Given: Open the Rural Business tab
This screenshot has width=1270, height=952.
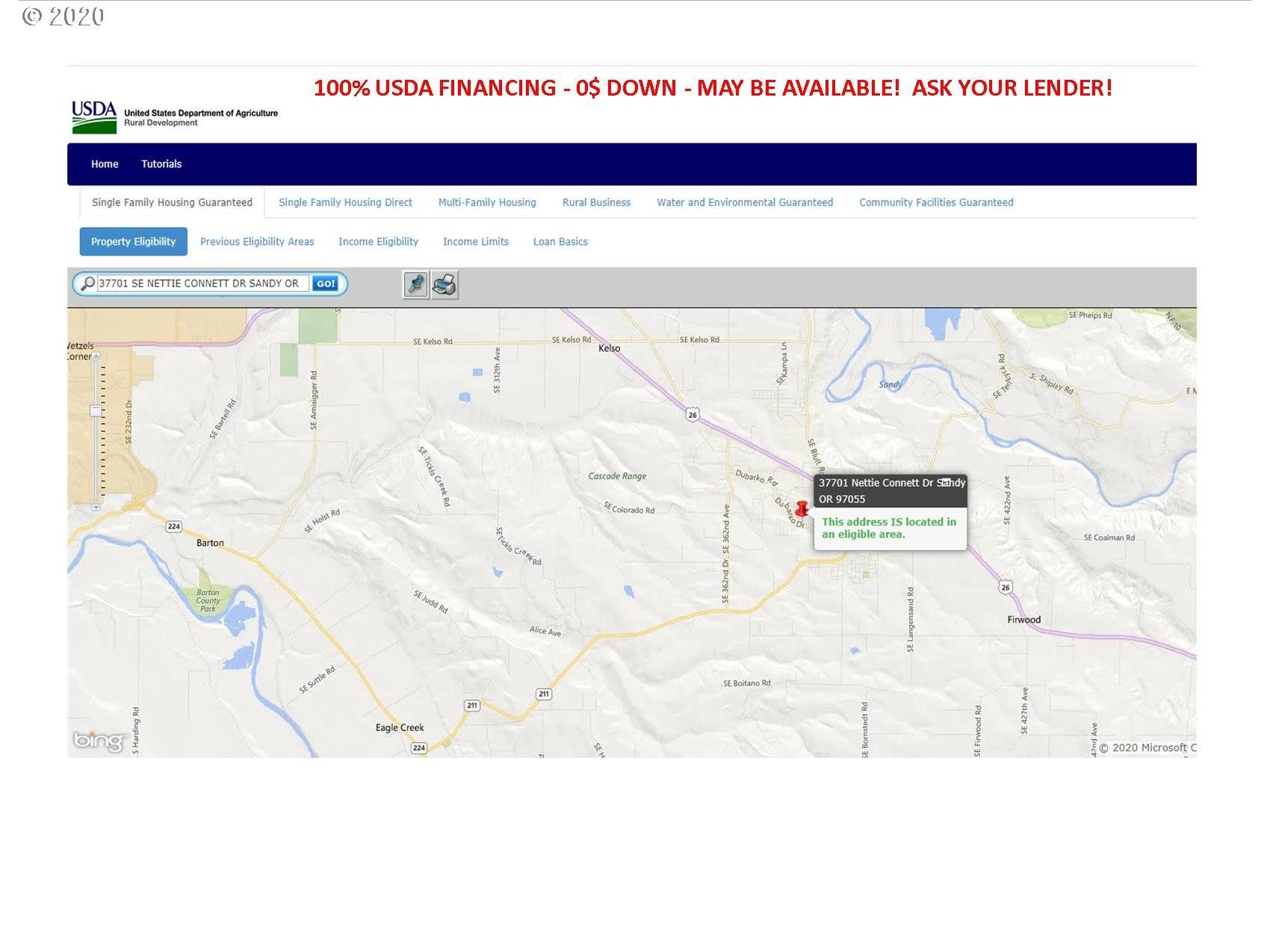Looking at the screenshot, I should pos(596,202).
